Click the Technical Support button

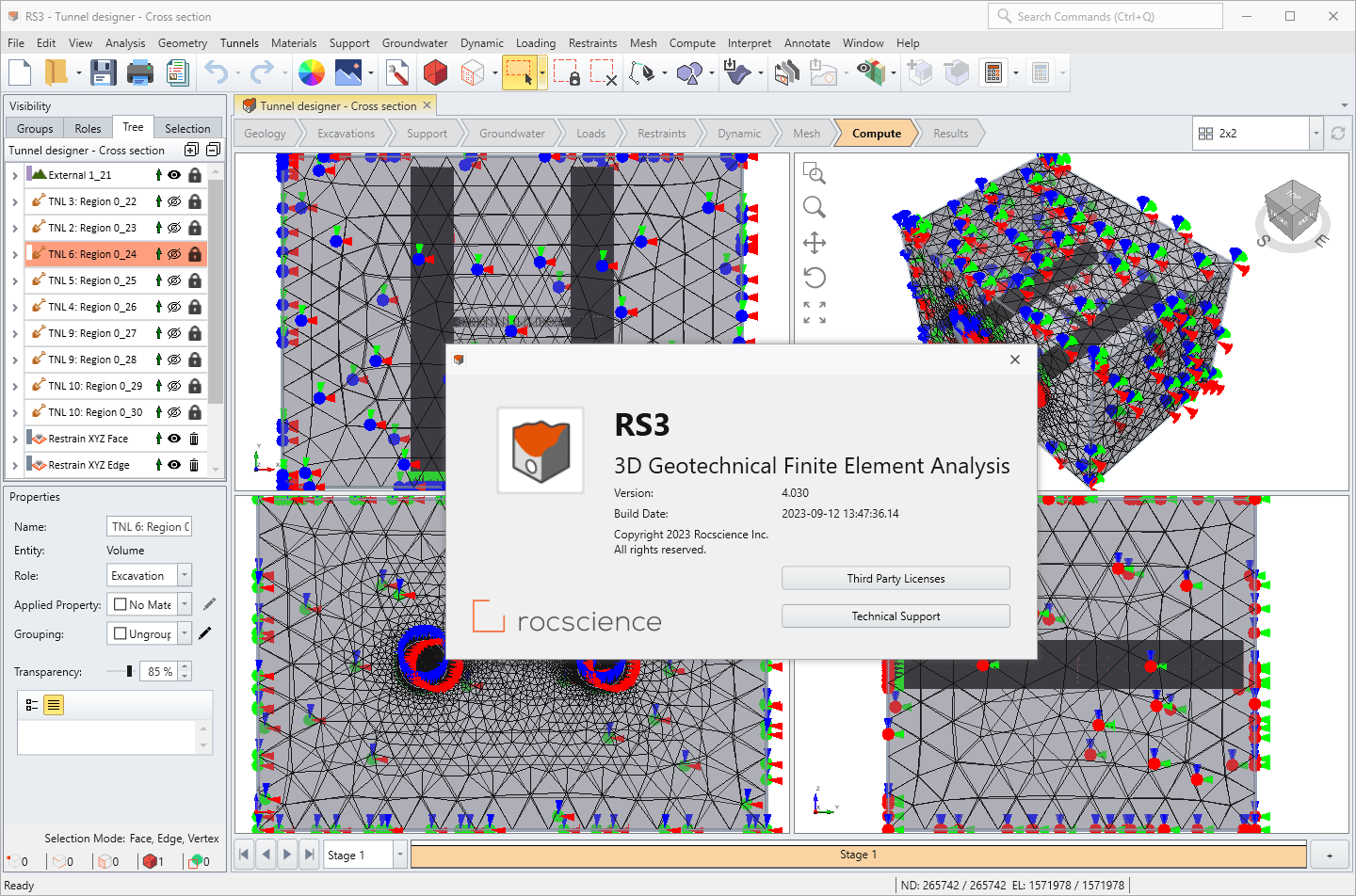tap(896, 616)
